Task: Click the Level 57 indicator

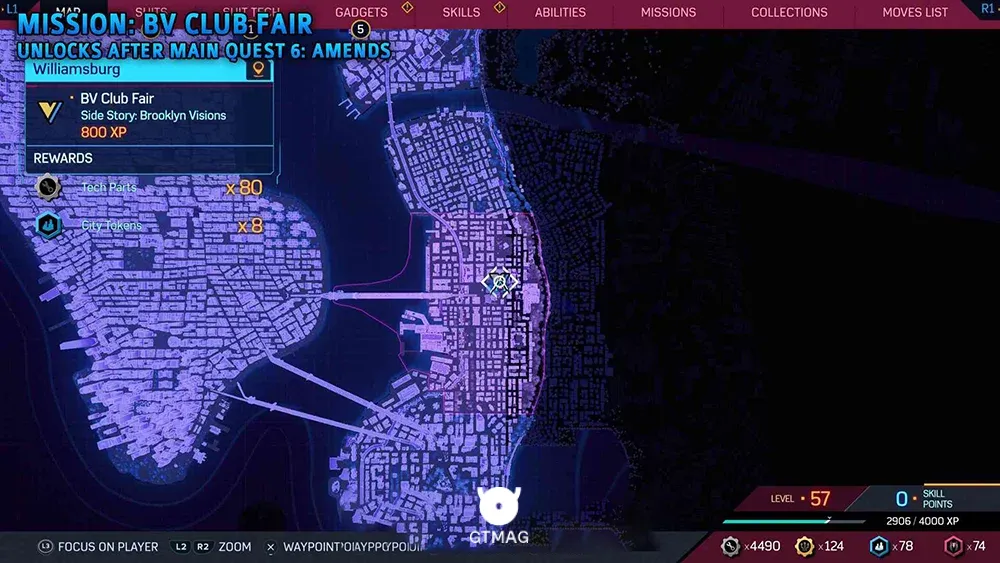Action: tap(800, 499)
